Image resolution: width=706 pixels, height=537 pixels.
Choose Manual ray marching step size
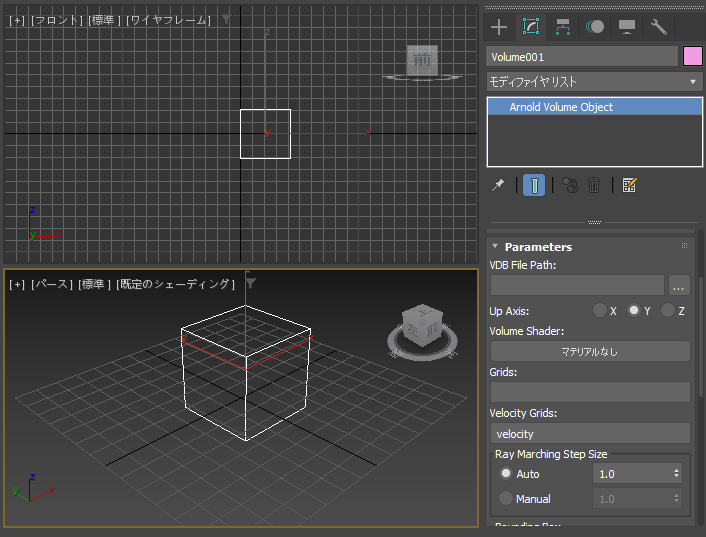pos(507,498)
